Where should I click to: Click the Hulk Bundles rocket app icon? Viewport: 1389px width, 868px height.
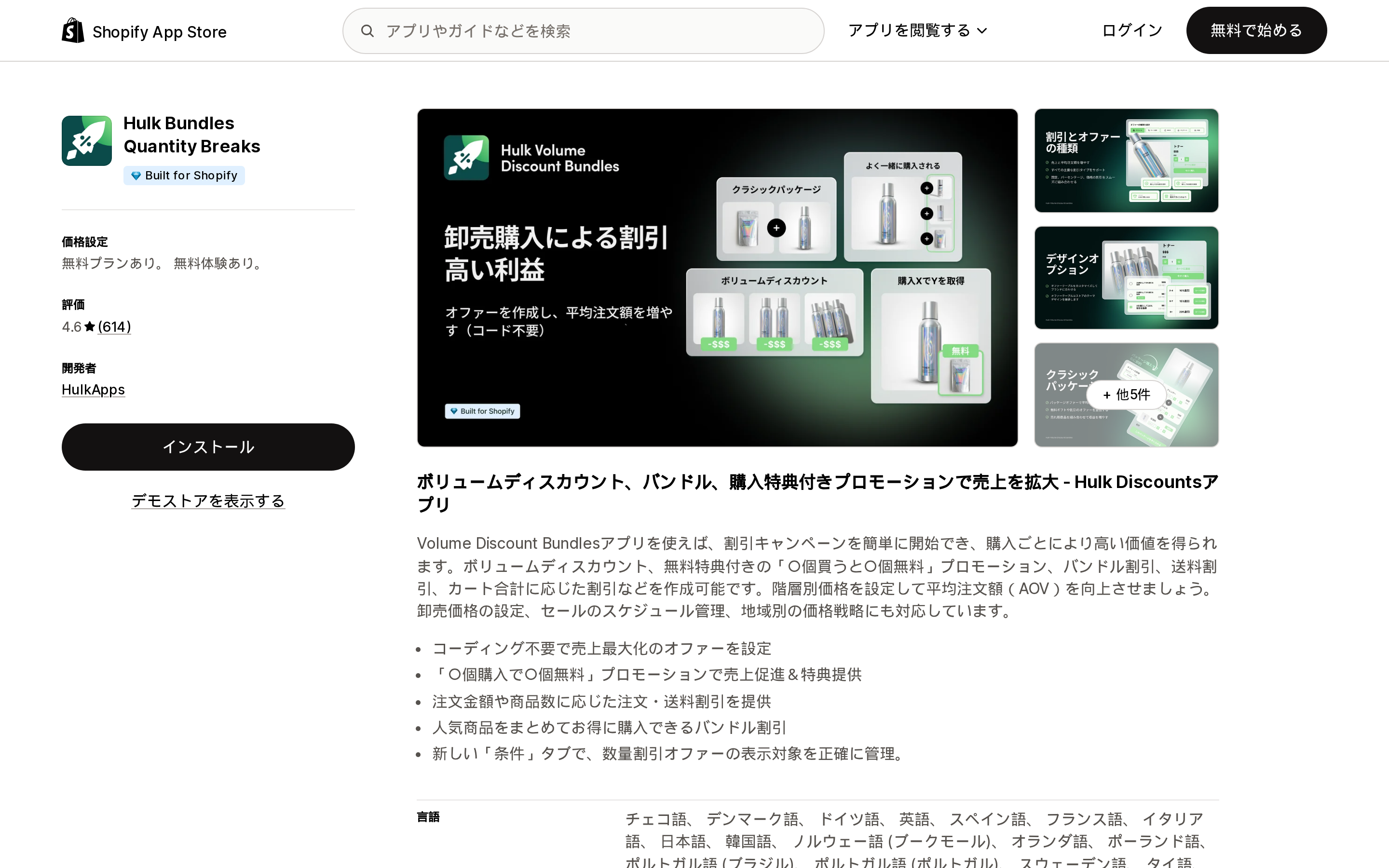coord(87,141)
